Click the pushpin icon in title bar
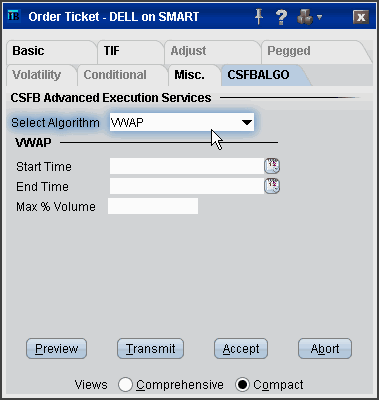The width and height of the screenshot is (379, 400). (x=259, y=16)
